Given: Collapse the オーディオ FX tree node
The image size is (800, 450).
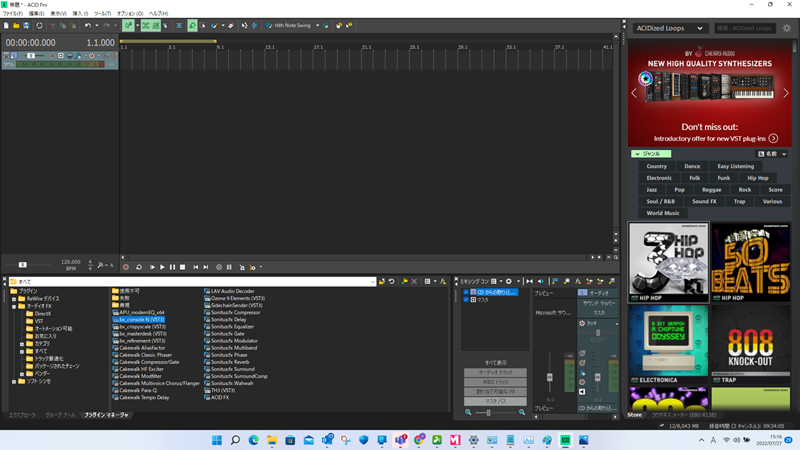Looking at the screenshot, I should (x=14, y=306).
